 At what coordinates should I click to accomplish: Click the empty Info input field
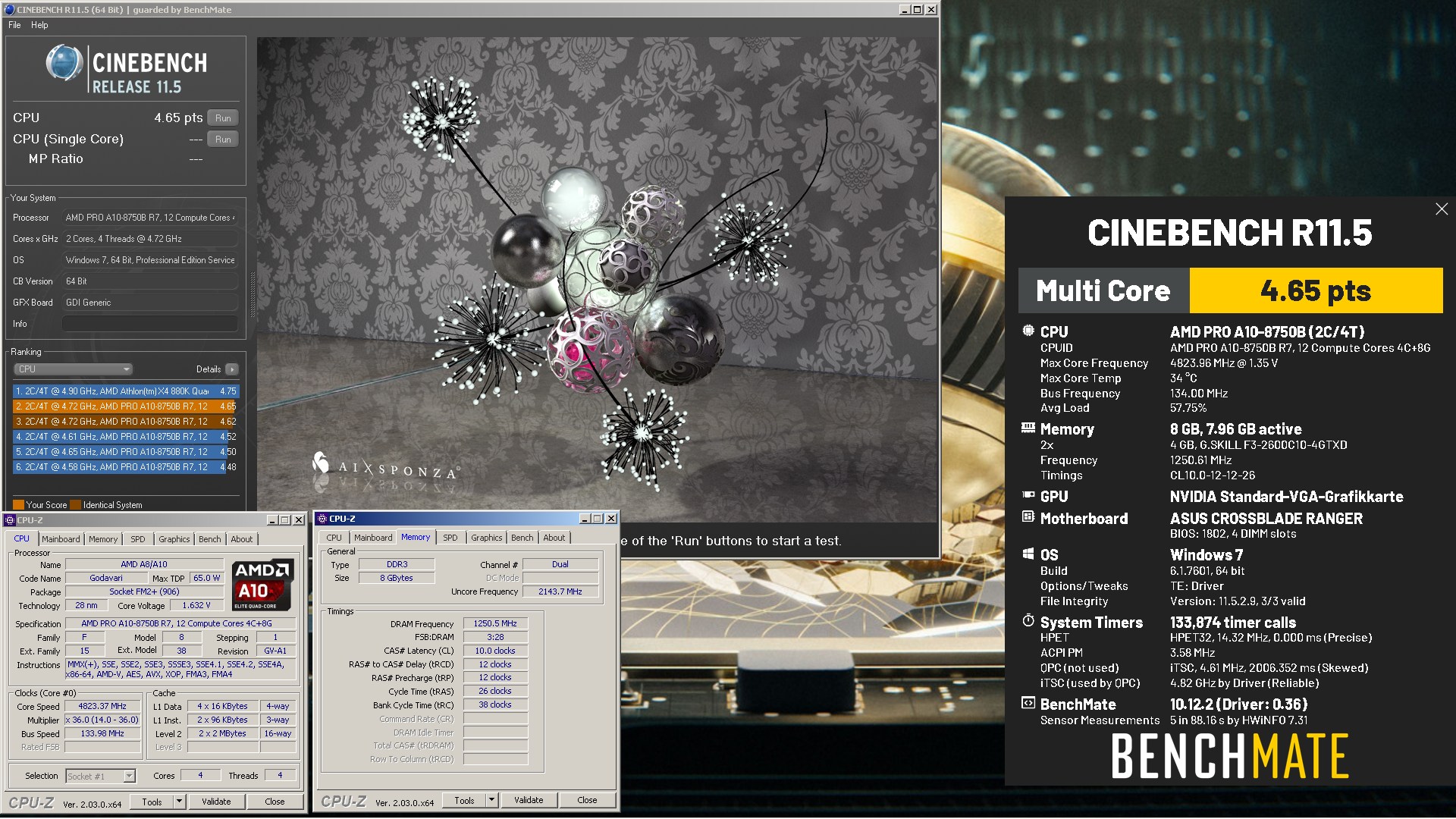pos(150,324)
